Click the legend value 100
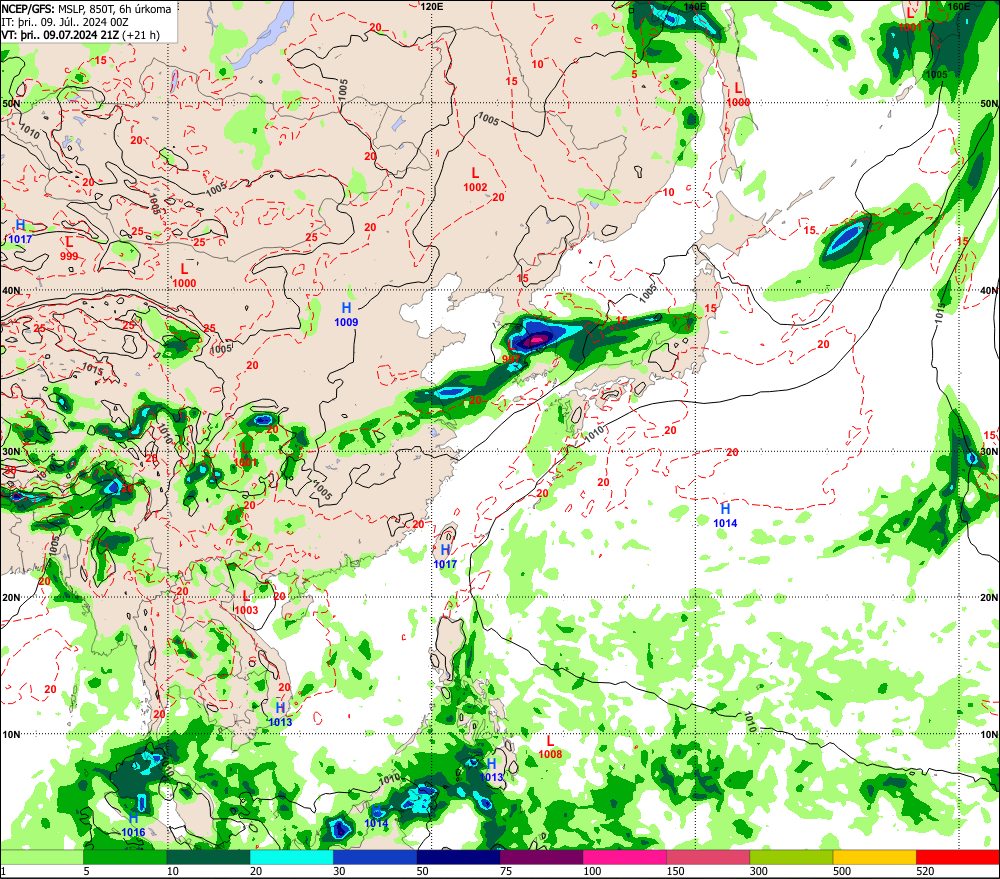The width and height of the screenshot is (1000, 879). click(x=592, y=871)
